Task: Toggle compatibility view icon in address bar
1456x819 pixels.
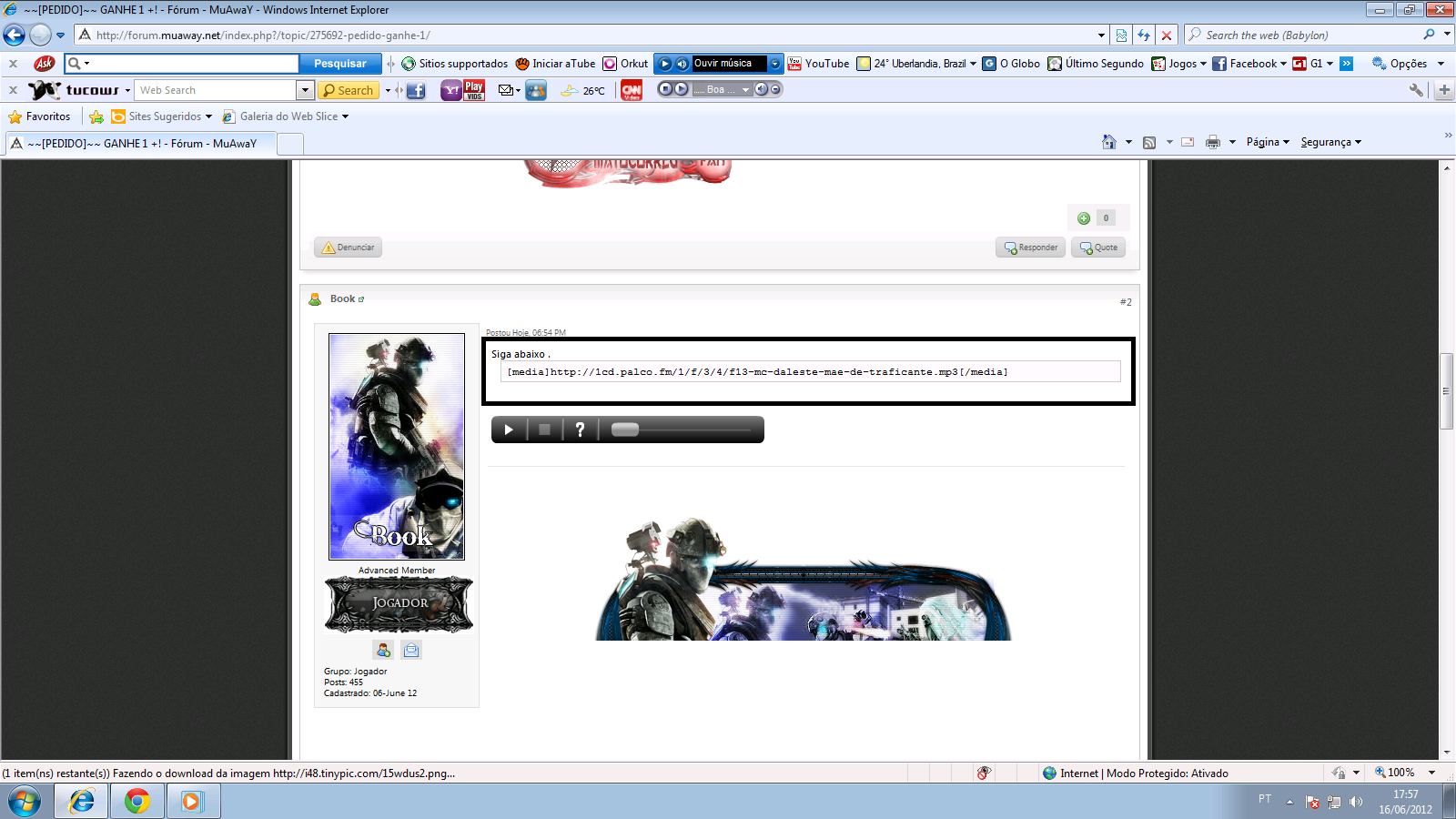Action: pos(1121,35)
